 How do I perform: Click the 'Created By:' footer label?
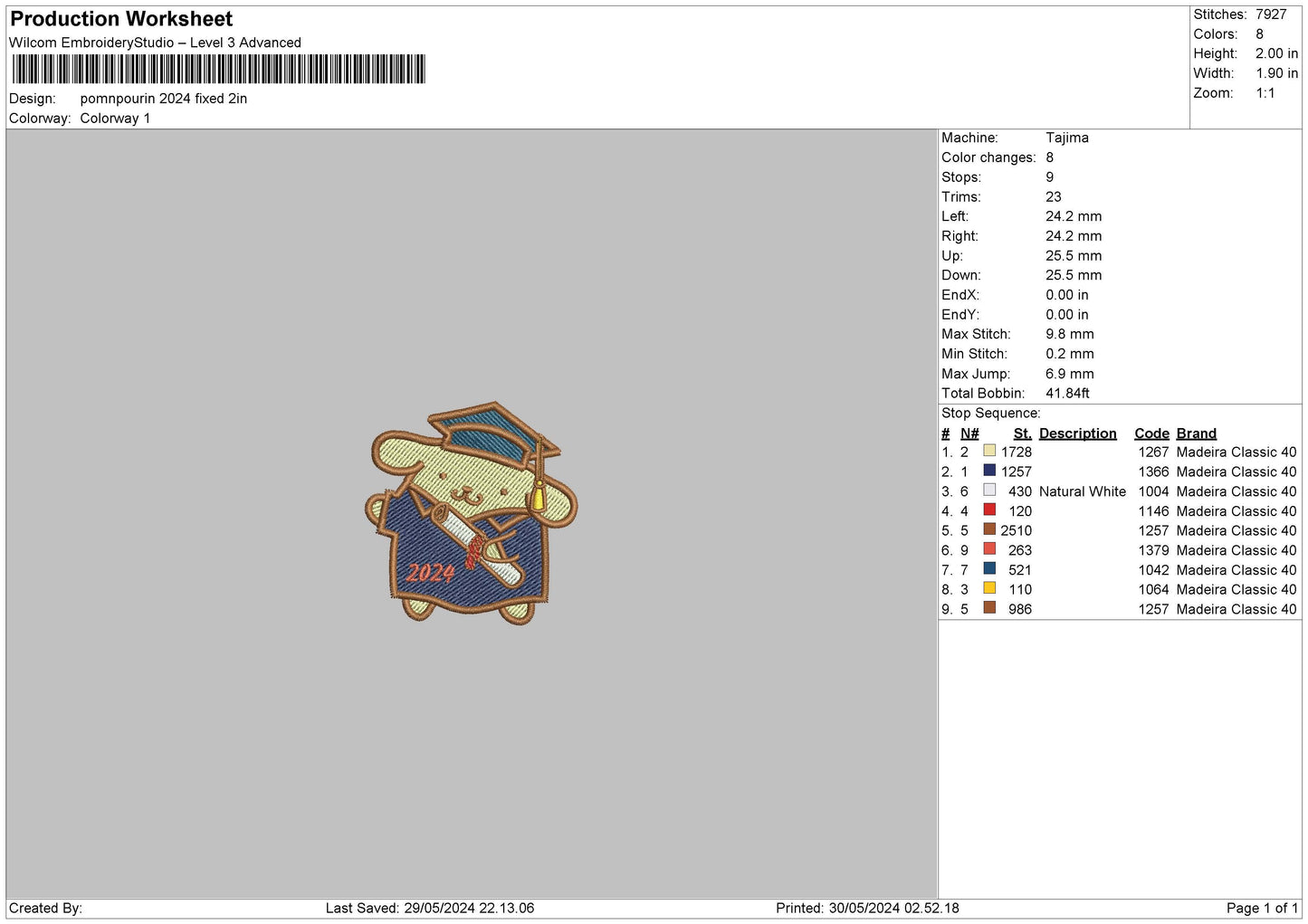click(x=45, y=908)
